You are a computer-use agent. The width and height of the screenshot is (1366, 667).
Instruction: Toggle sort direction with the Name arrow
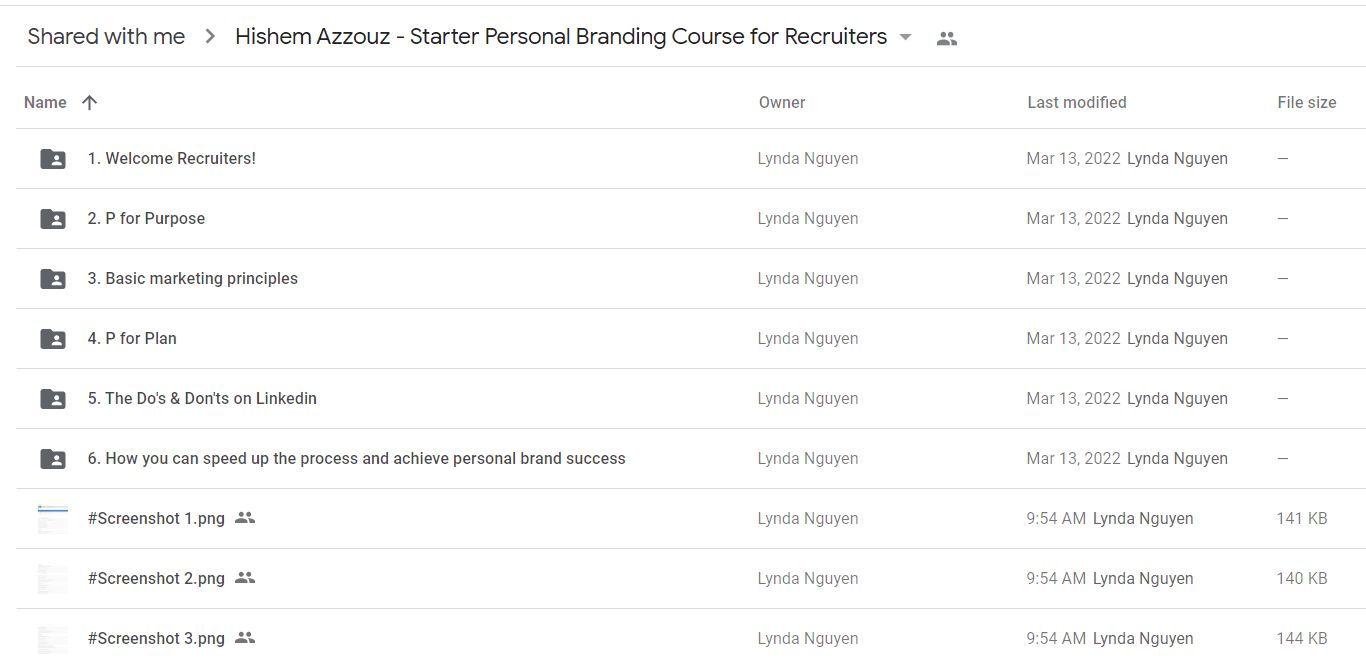click(89, 102)
